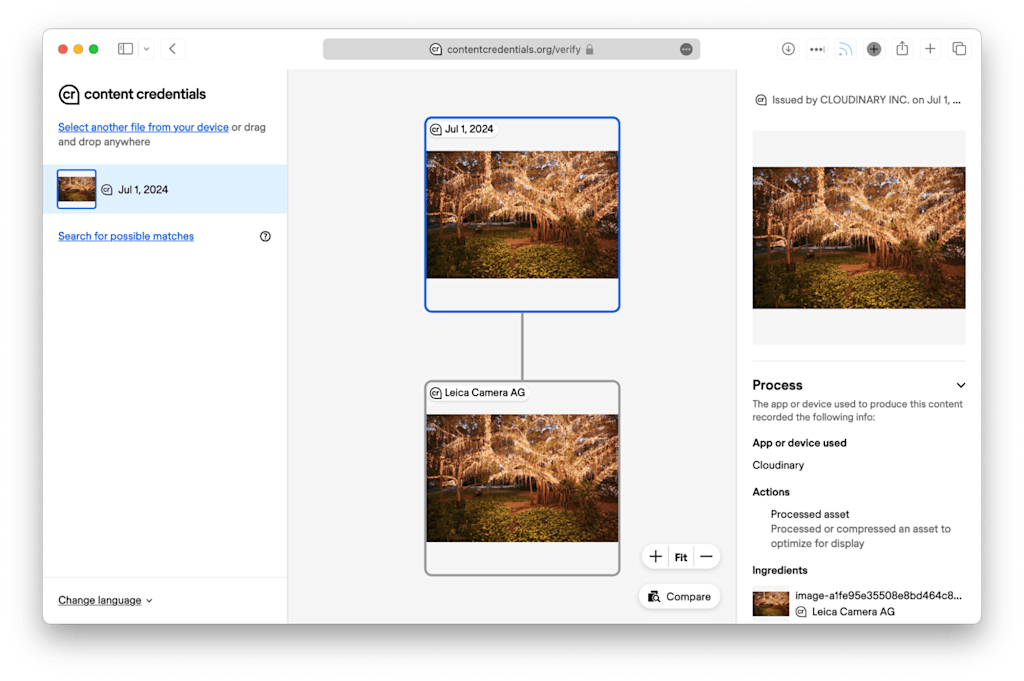
Task: Click the 'App or device used' label
Action: 799,443
